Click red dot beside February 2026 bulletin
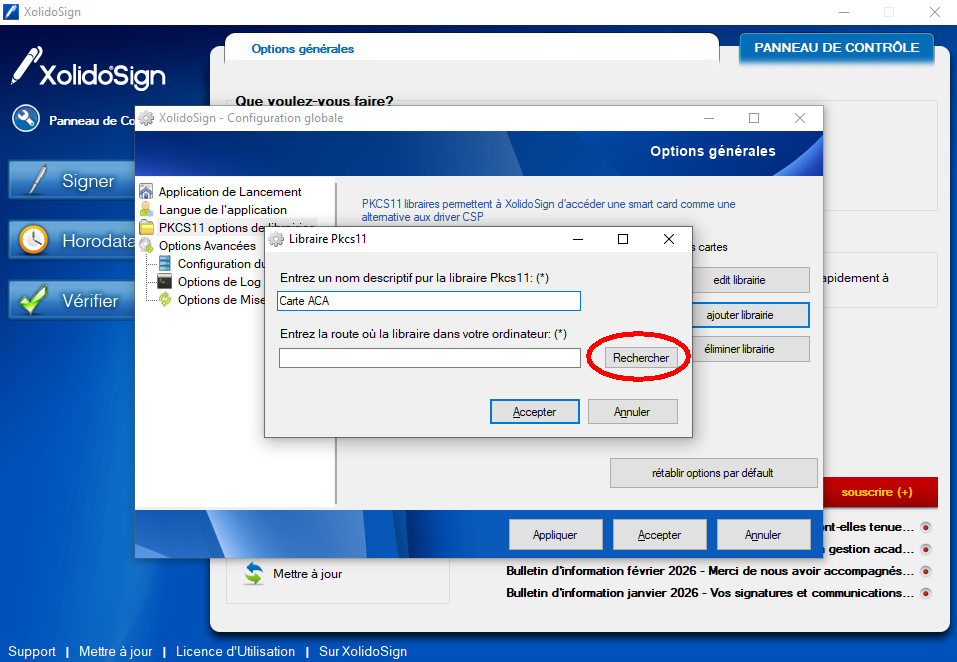 point(926,571)
